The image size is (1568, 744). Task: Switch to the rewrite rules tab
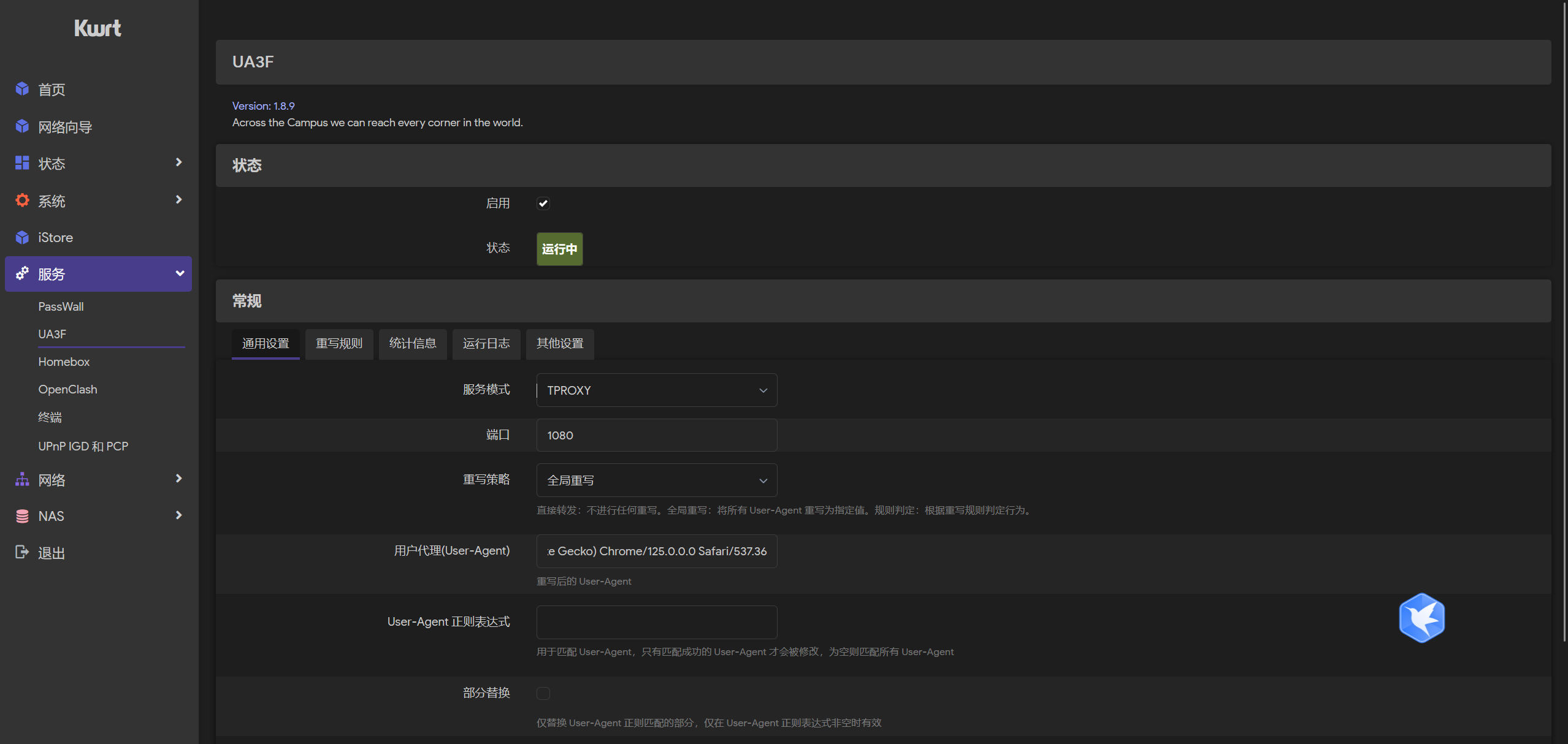point(339,344)
